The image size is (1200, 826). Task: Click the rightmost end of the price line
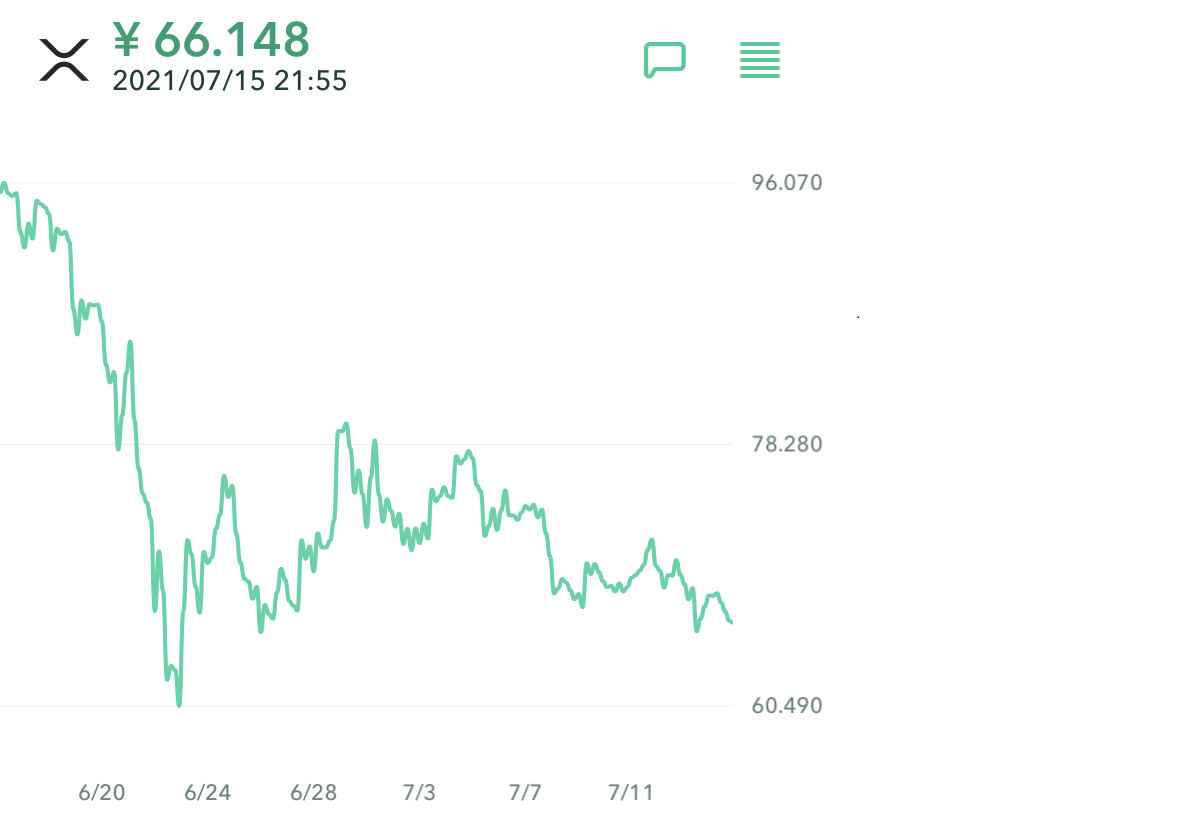click(x=731, y=622)
